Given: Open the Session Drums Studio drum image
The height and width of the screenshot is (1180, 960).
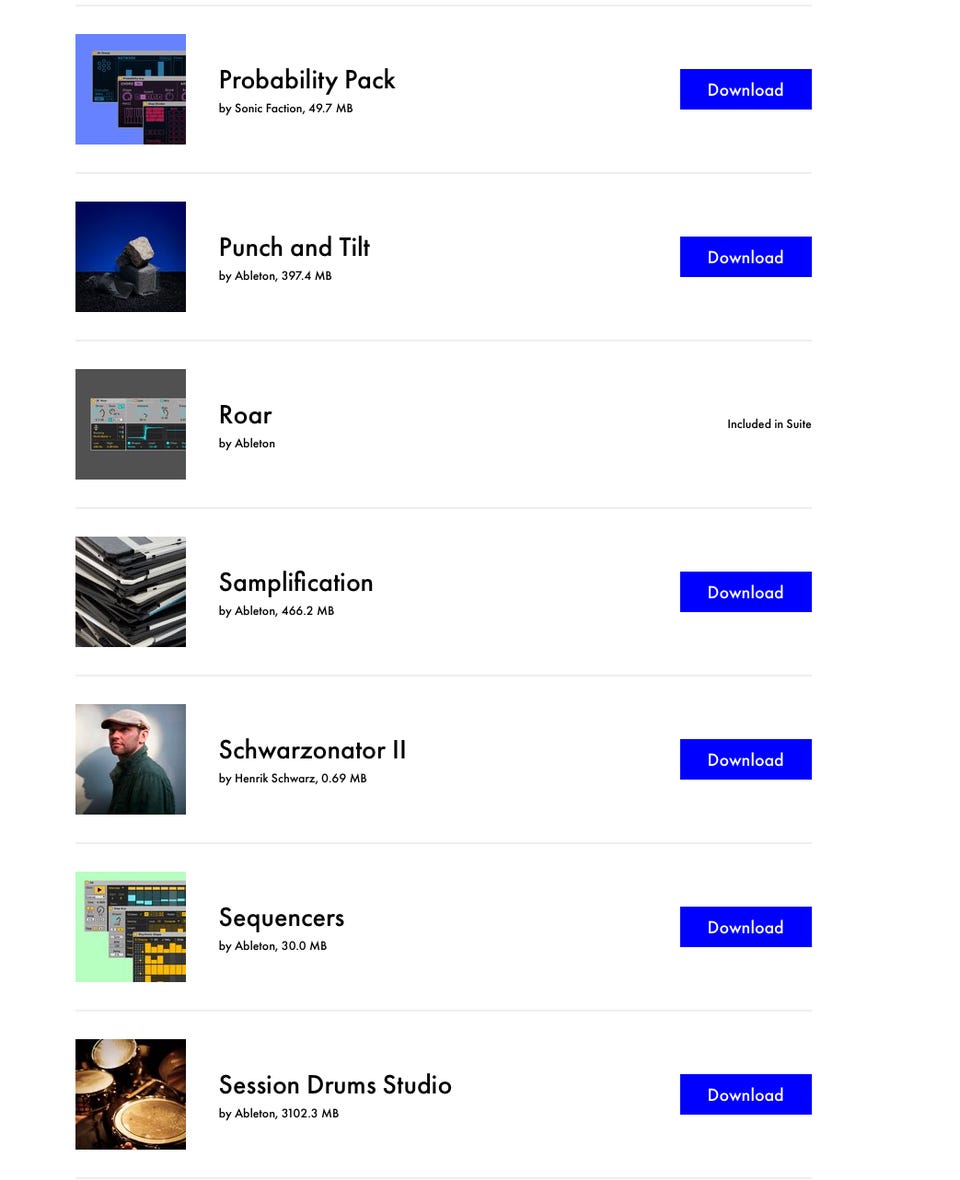Looking at the screenshot, I should (130, 1094).
